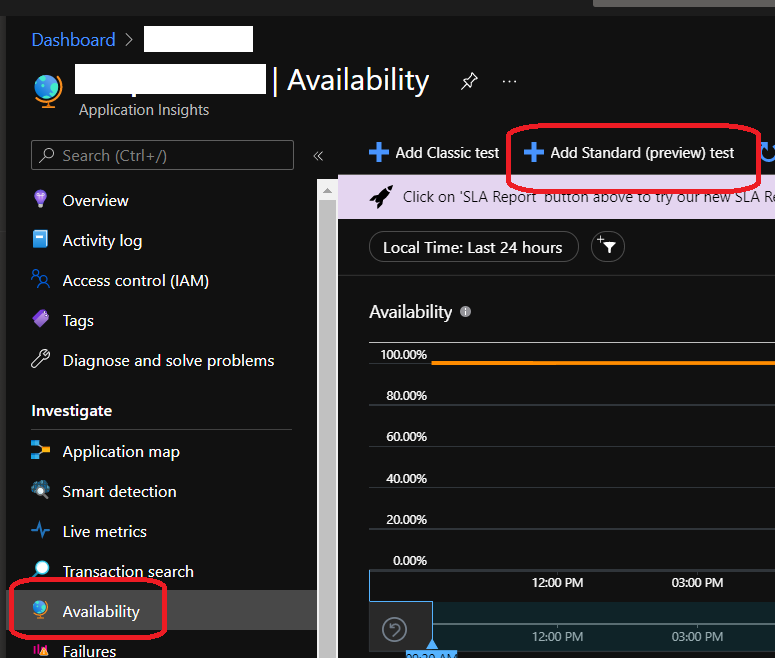Click Add Classic test button
Screen dimensions: 775x658
(x=434, y=152)
